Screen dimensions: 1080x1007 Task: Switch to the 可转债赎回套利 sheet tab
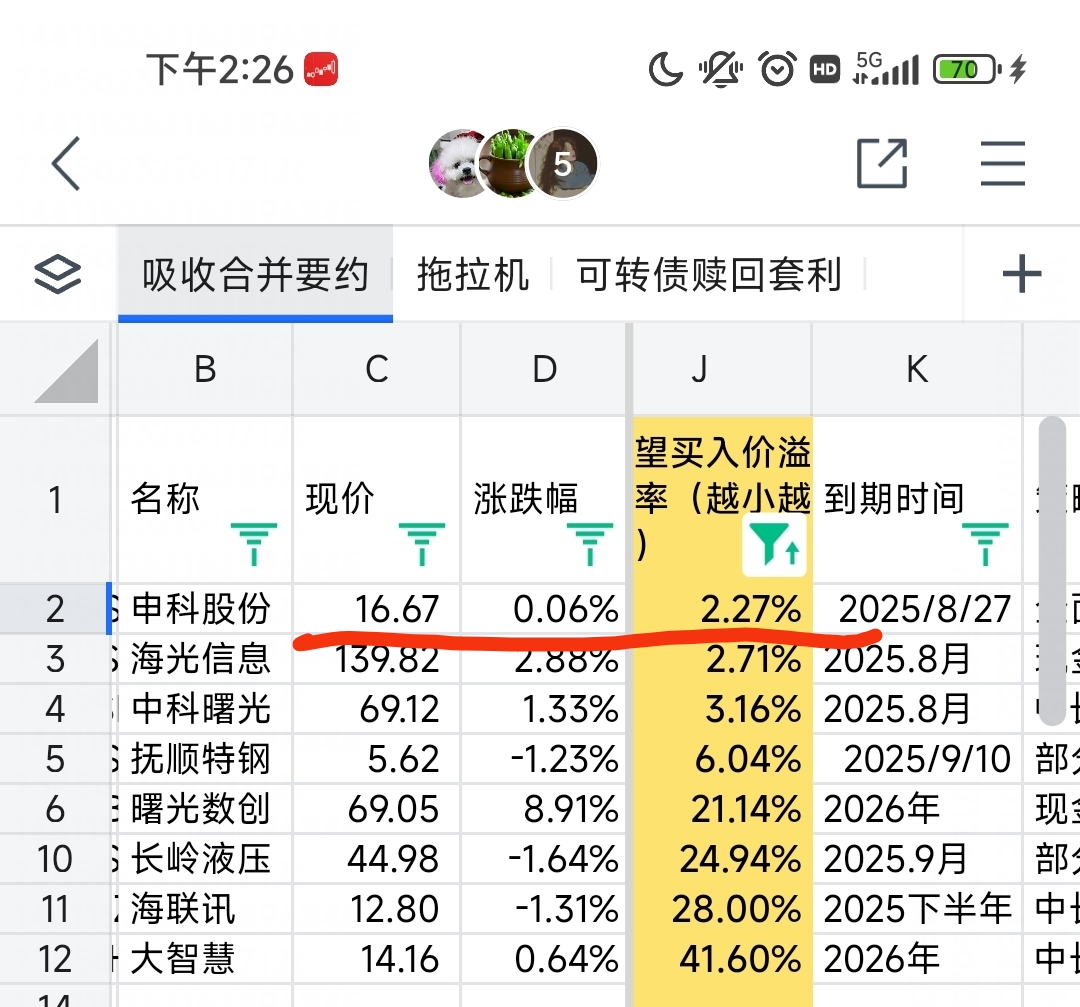coord(709,273)
